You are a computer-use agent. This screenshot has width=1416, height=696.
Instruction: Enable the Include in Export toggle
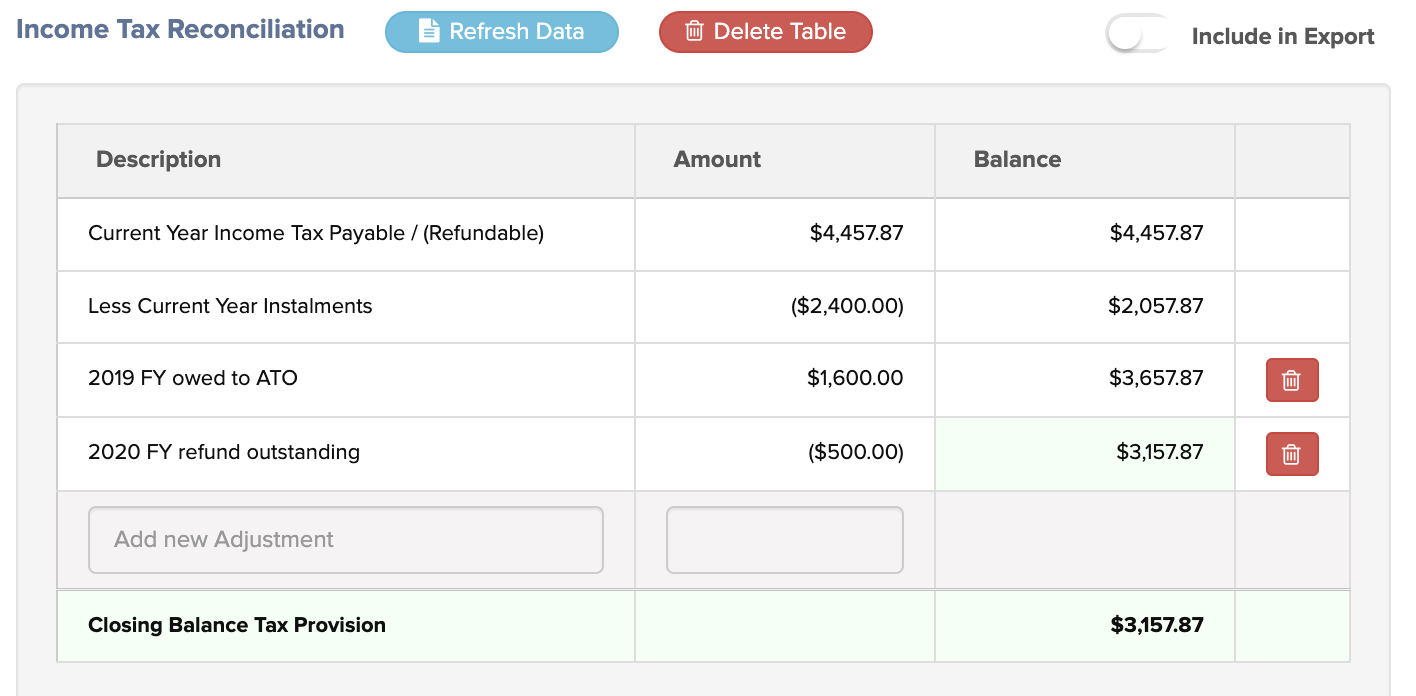(1137, 33)
